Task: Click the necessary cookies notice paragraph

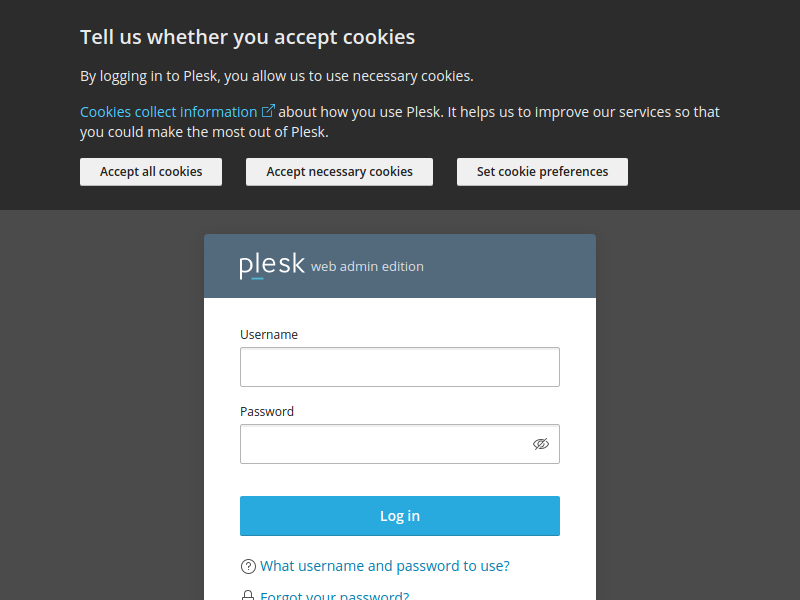Action: 276,76
